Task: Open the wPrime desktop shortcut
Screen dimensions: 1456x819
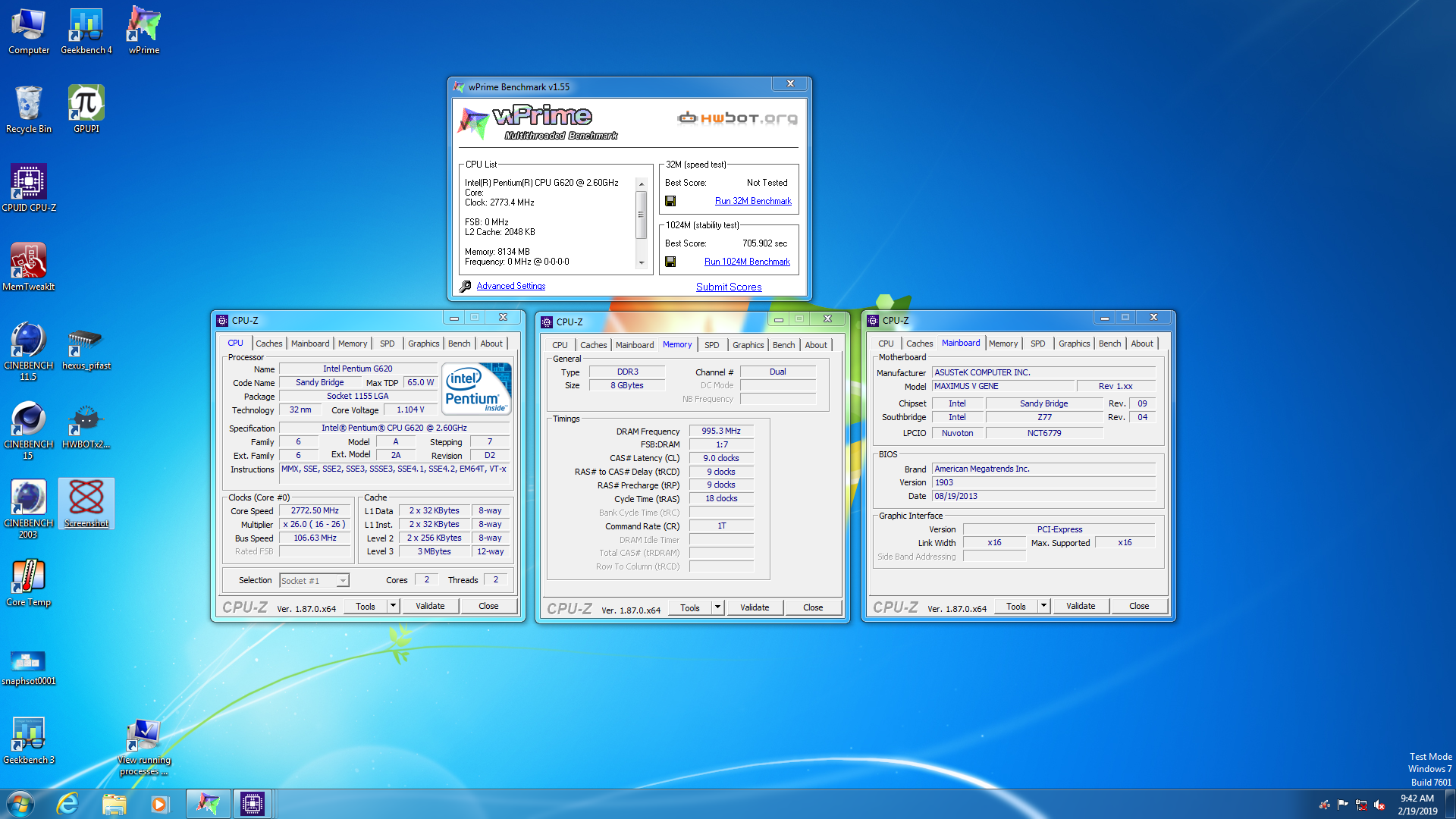Action: [x=144, y=32]
